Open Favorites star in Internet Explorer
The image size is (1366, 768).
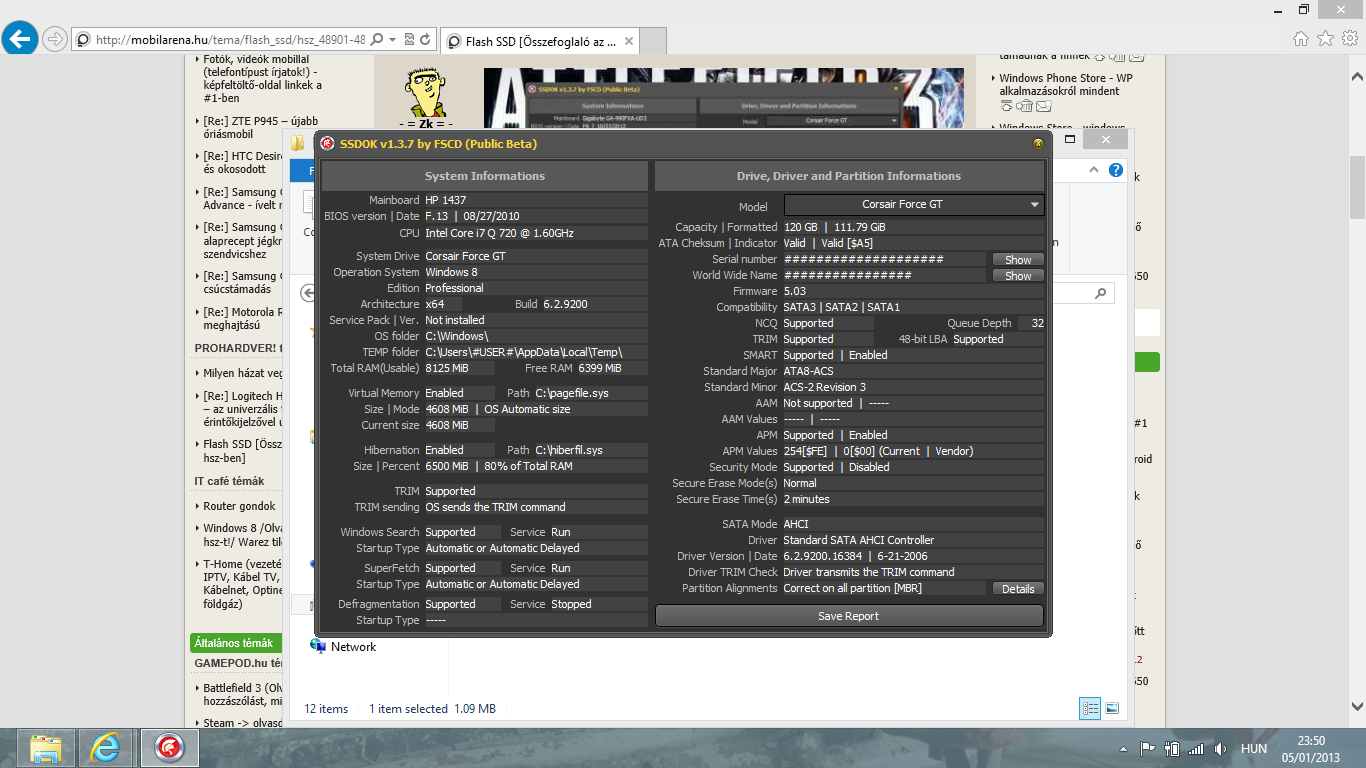(x=1325, y=39)
